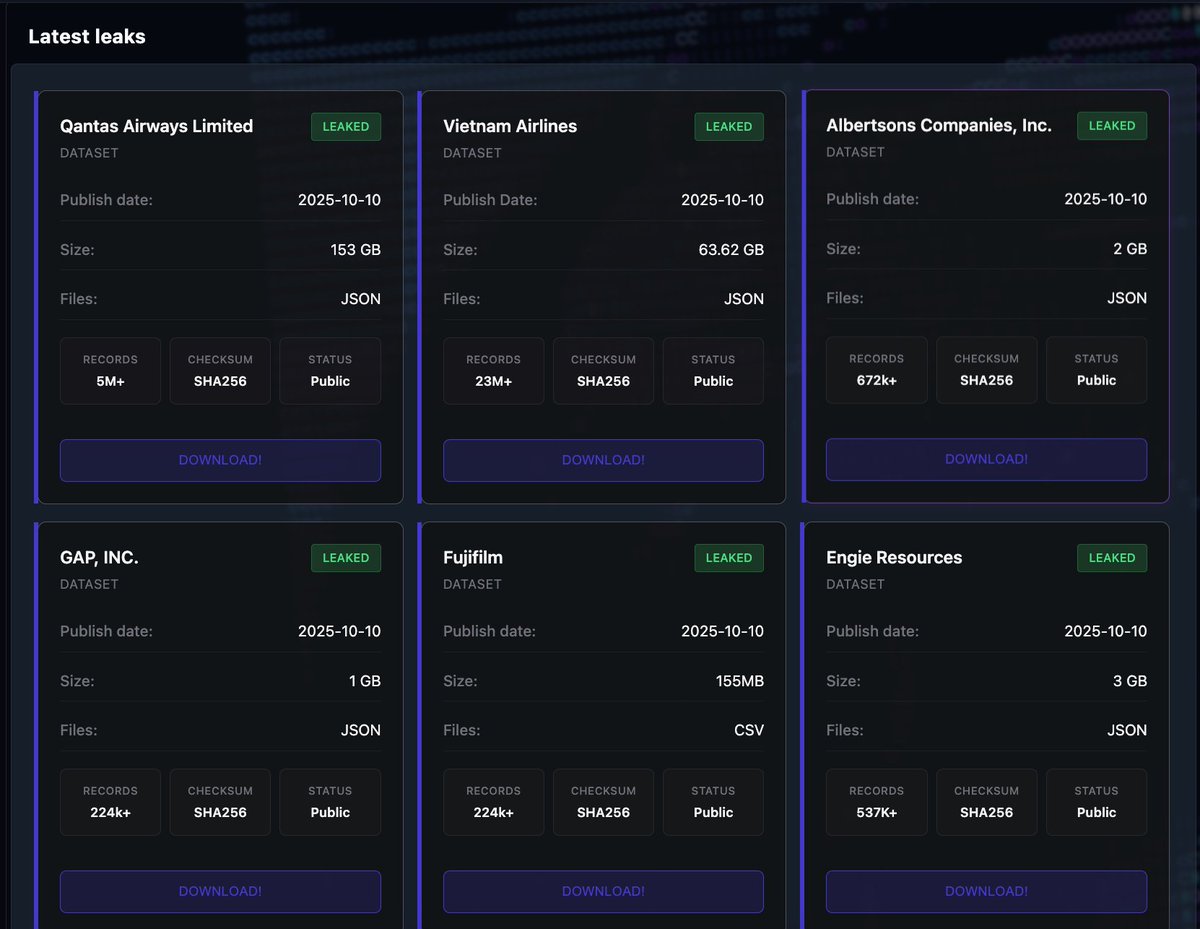Click the 155MB size value

point(740,681)
